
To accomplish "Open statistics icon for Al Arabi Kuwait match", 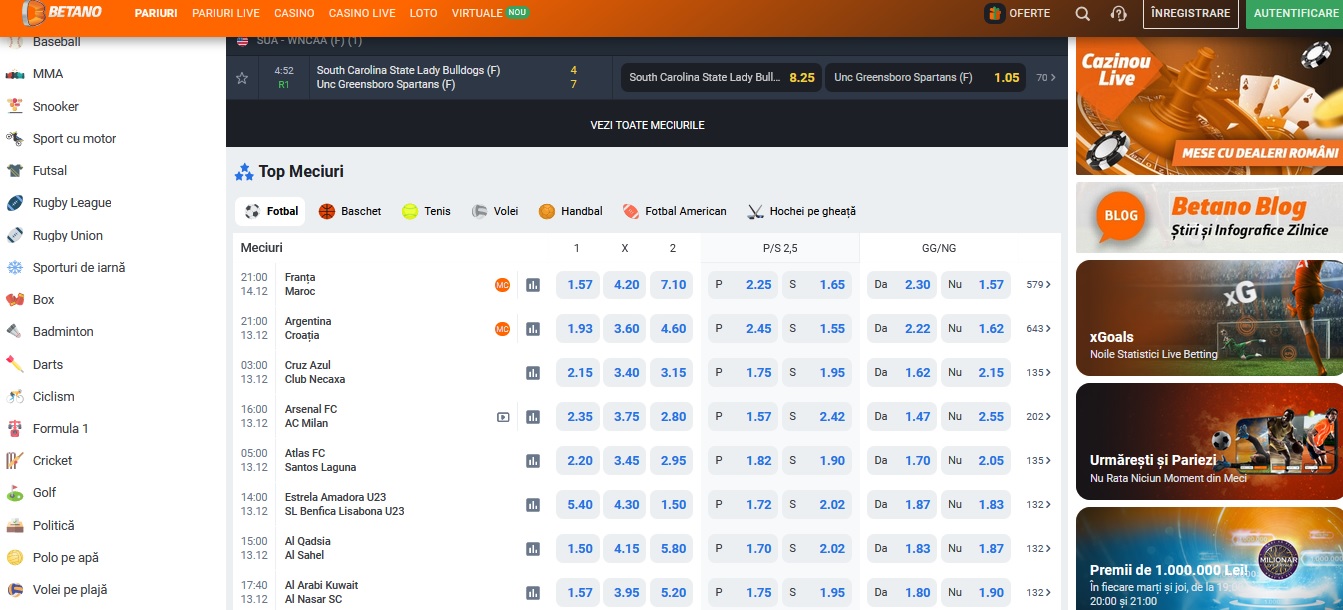I will click(533, 593).
